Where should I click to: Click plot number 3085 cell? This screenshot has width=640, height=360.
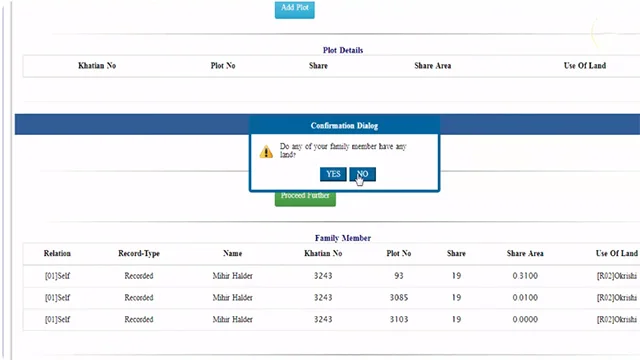(x=399, y=298)
